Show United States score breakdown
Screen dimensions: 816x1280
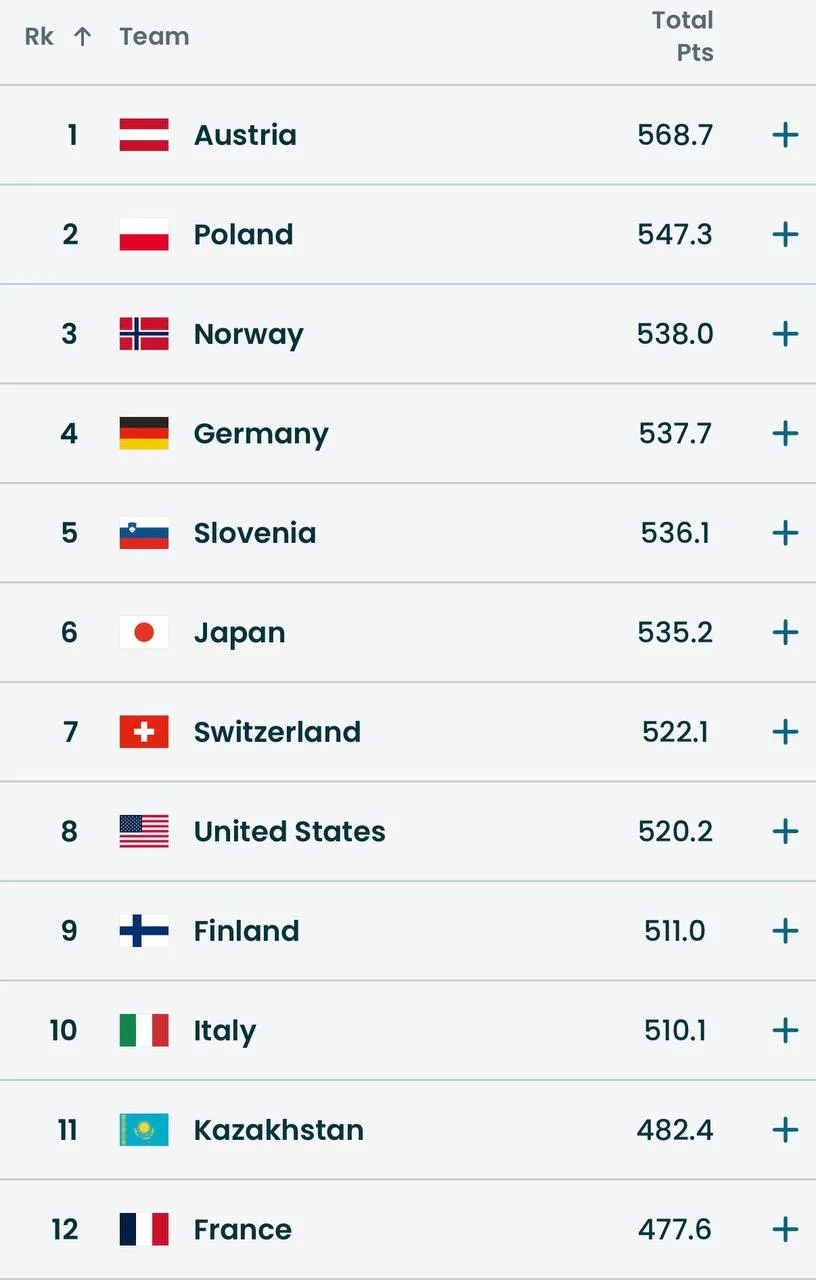[785, 832]
